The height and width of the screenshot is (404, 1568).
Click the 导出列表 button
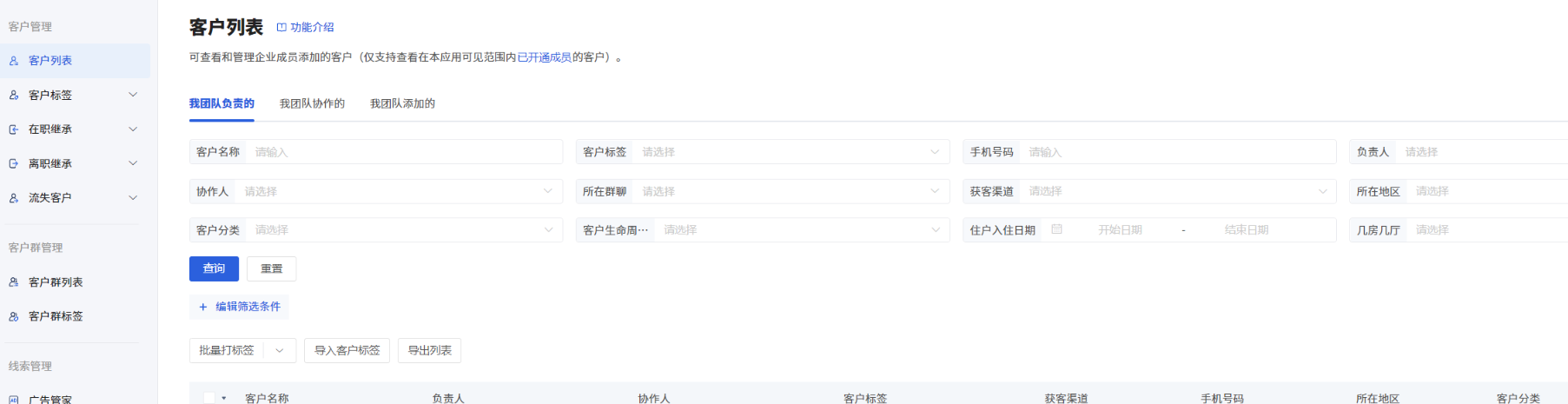tap(429, 351)
